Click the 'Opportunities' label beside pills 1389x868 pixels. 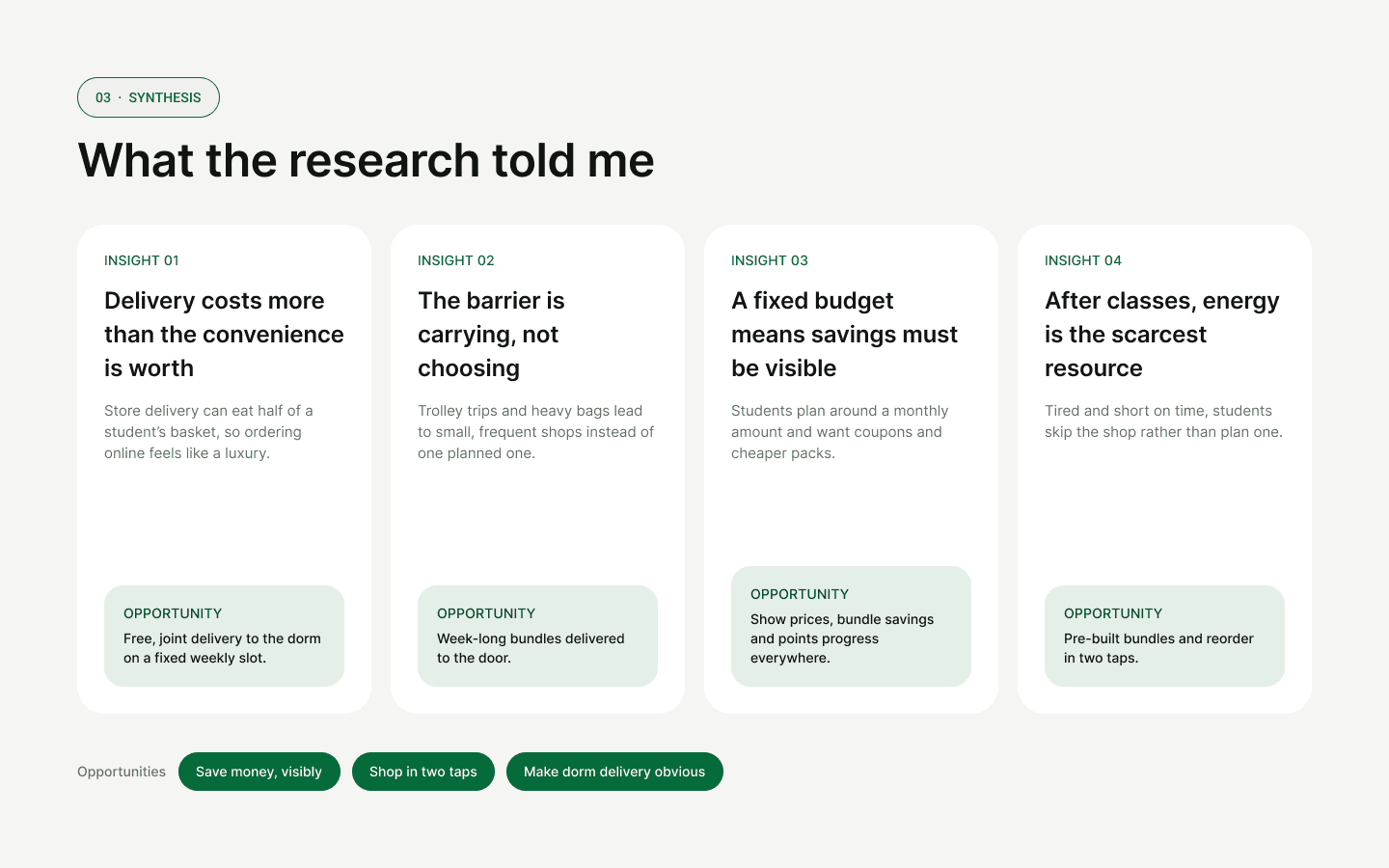coord(122,772)
